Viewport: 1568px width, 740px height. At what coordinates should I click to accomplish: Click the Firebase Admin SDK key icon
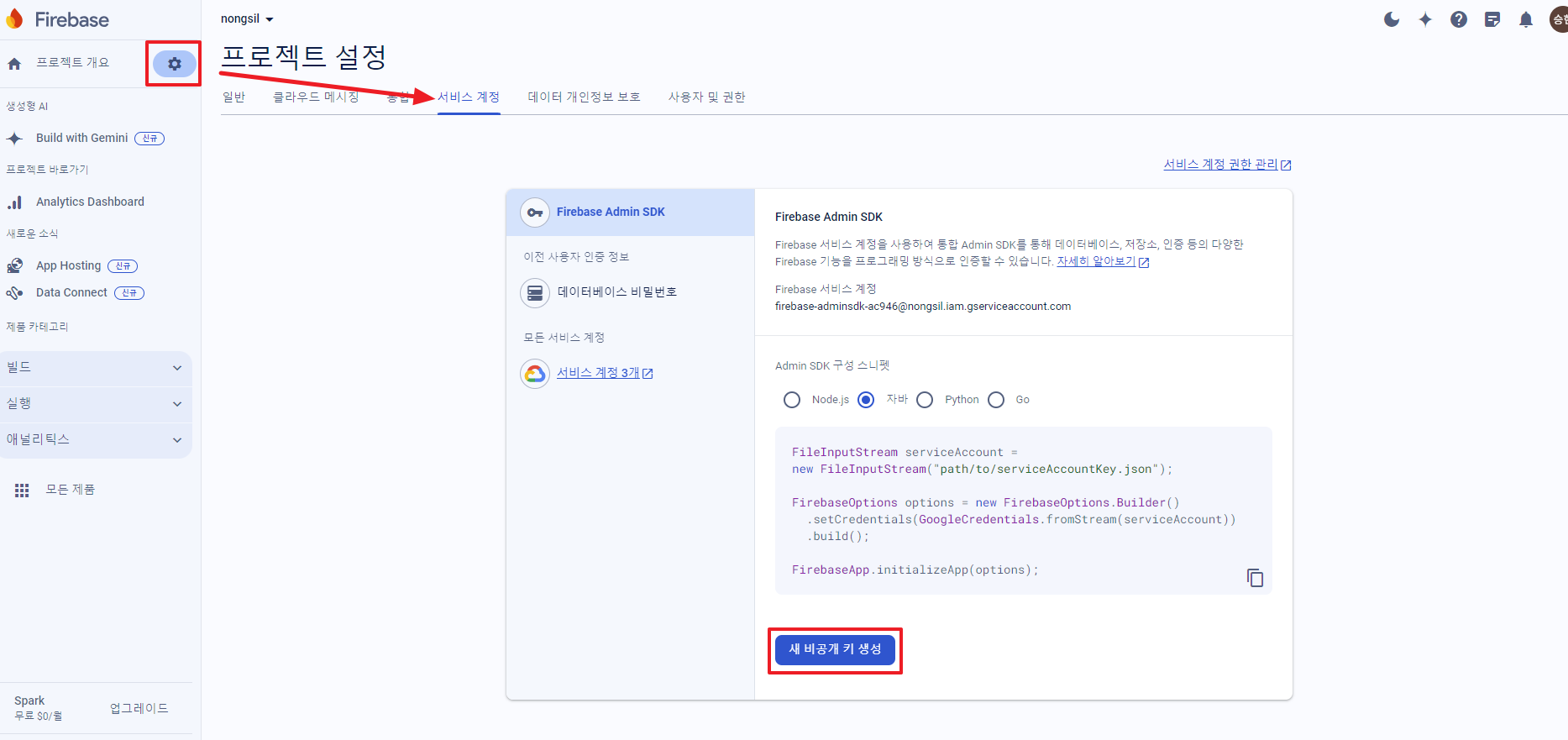(x=535, y=213)
